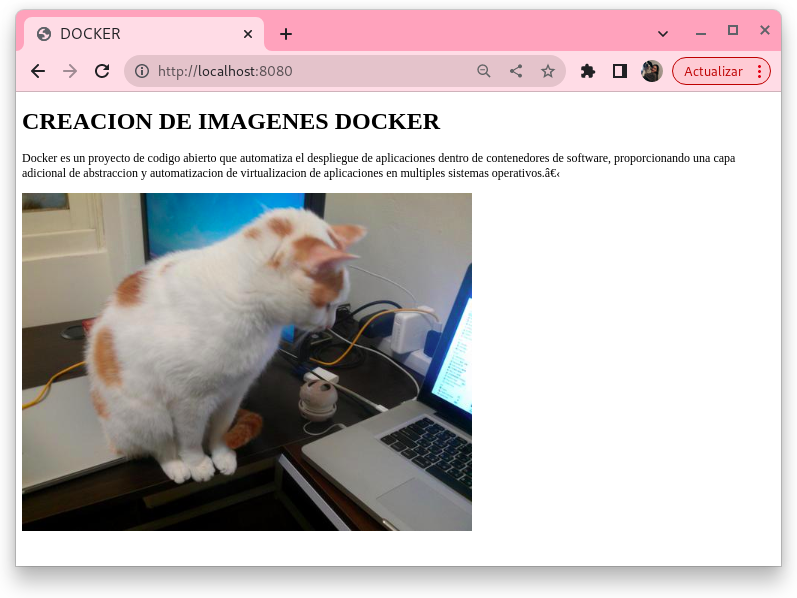Expand the tab search chevron

click(663, 34)
